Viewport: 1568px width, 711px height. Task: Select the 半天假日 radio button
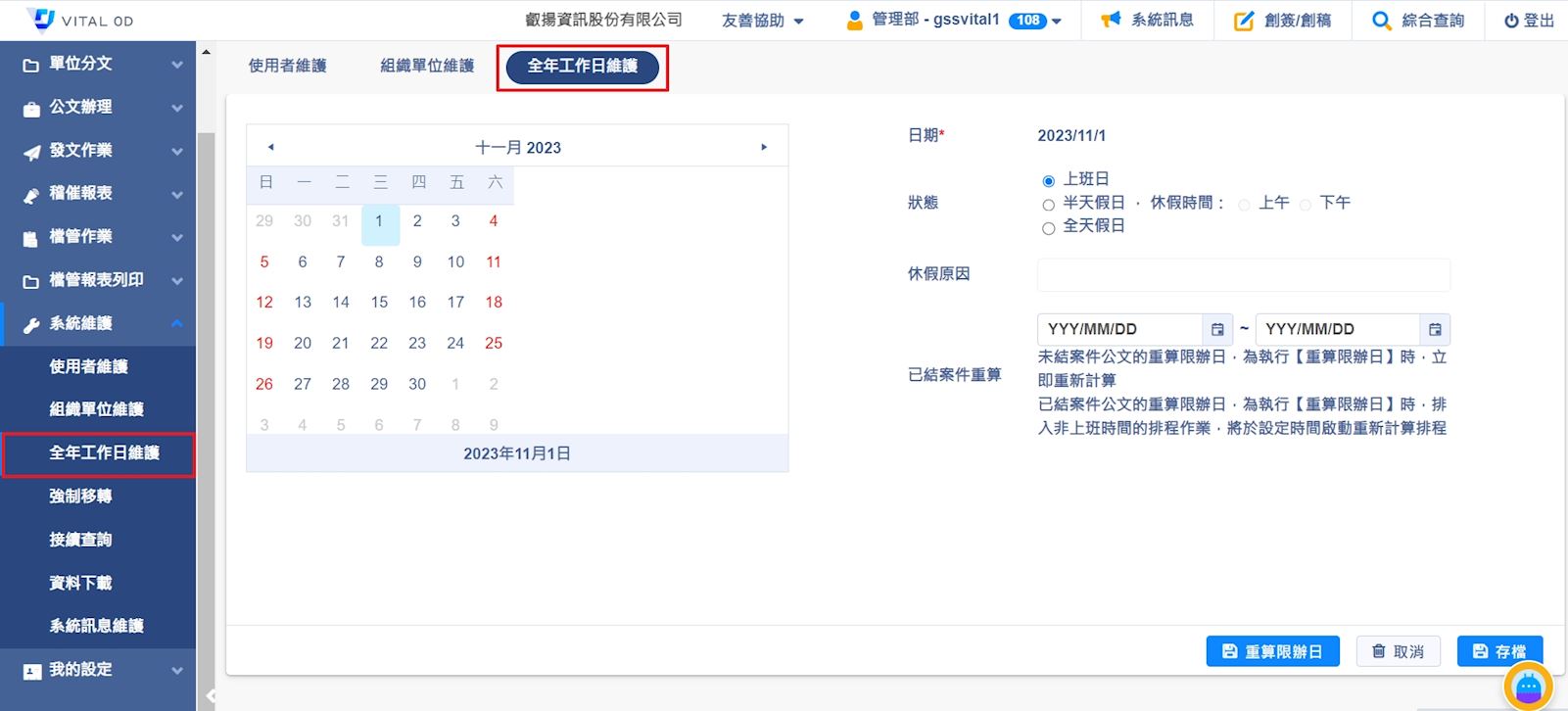pos(1048,205)
